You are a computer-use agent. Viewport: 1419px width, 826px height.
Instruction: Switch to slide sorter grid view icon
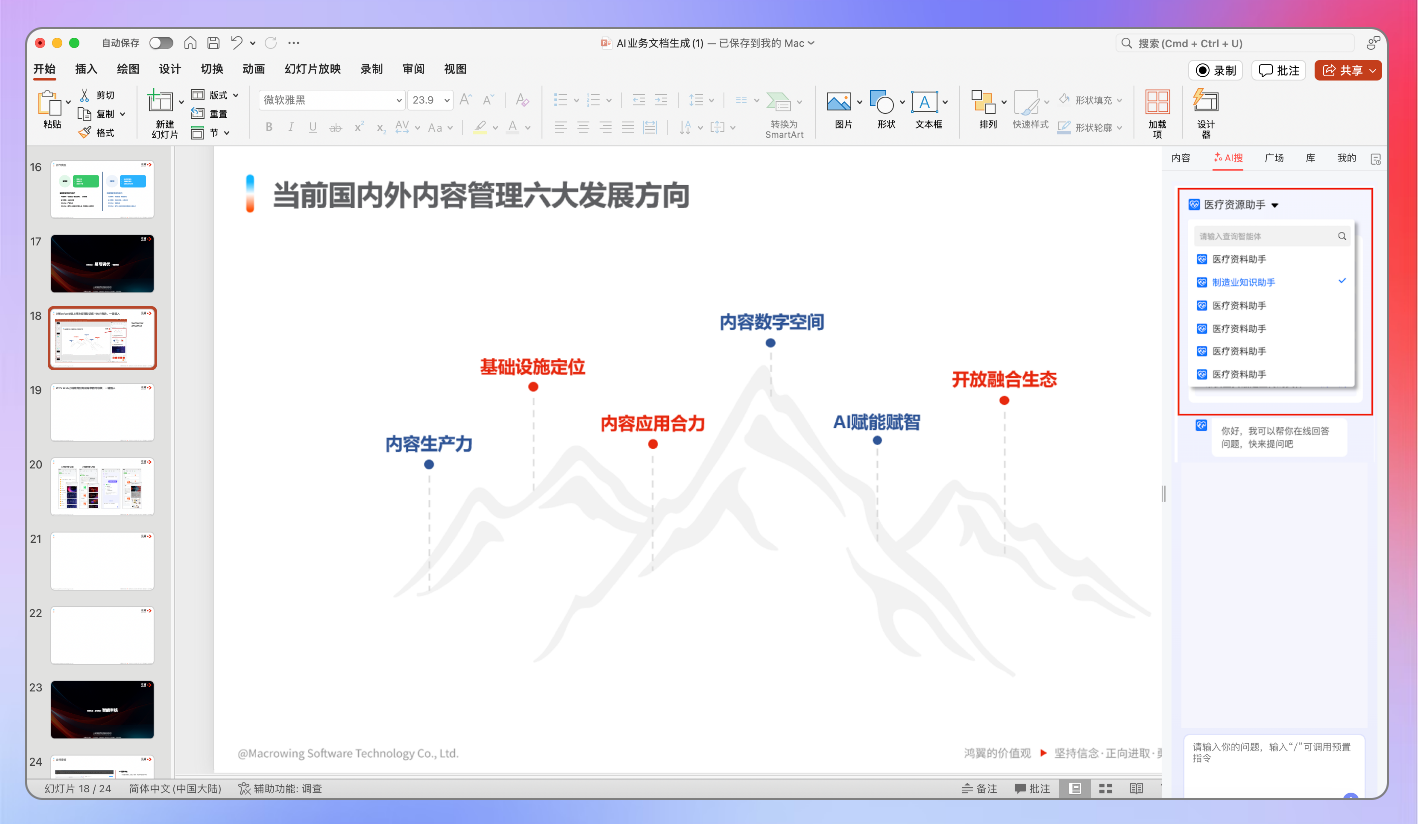coord(1105,789)
